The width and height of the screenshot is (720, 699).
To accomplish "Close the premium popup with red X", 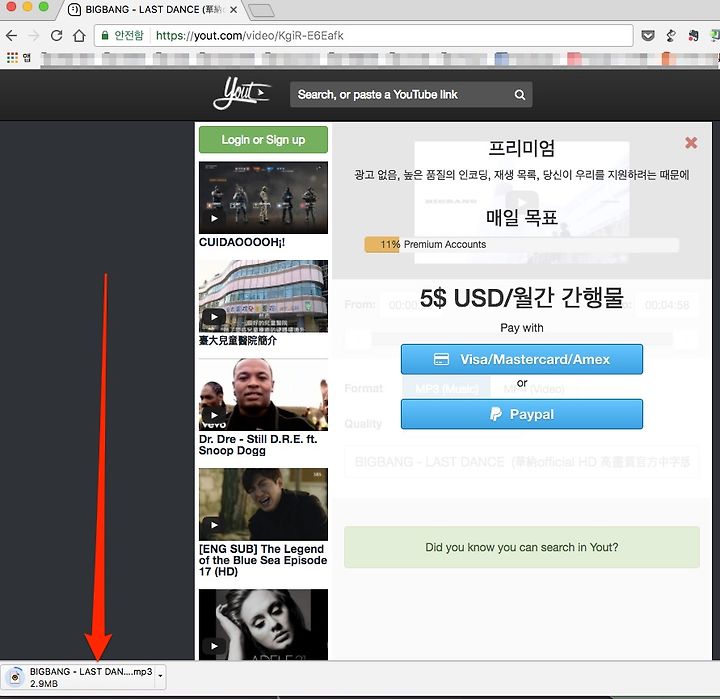I will click(691, 143).
